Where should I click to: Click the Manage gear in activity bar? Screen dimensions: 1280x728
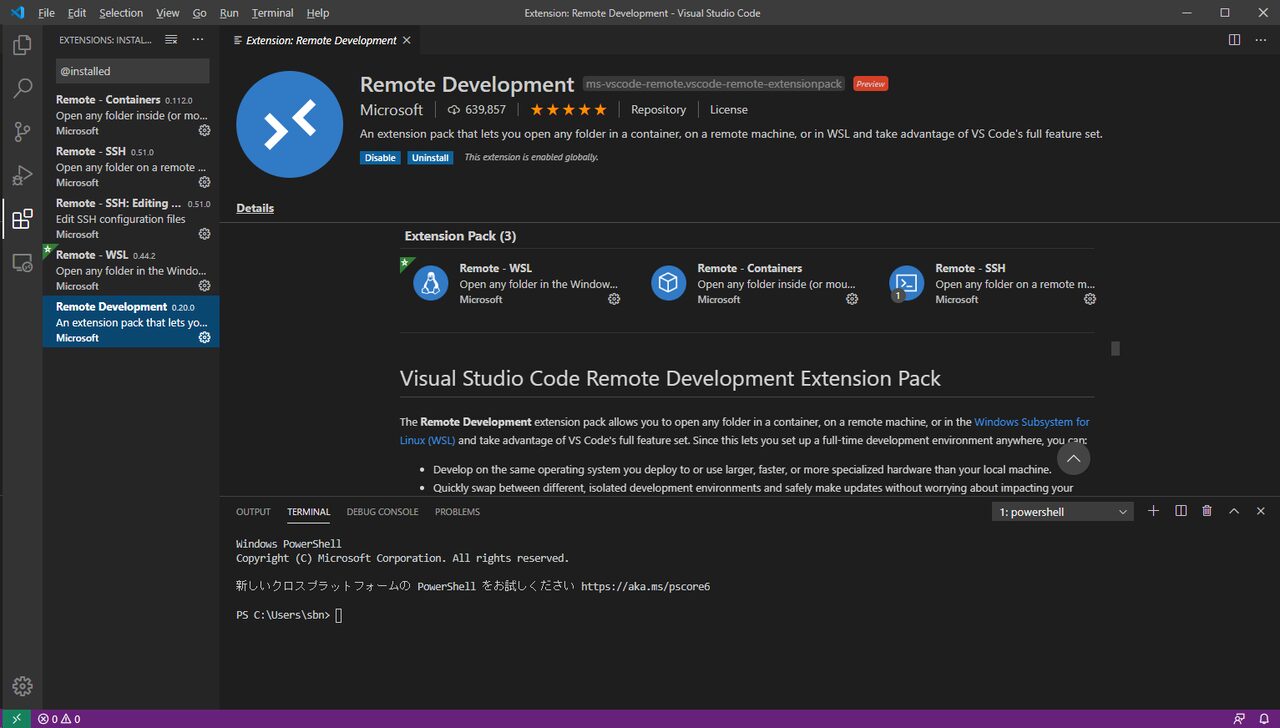(22, 686)
